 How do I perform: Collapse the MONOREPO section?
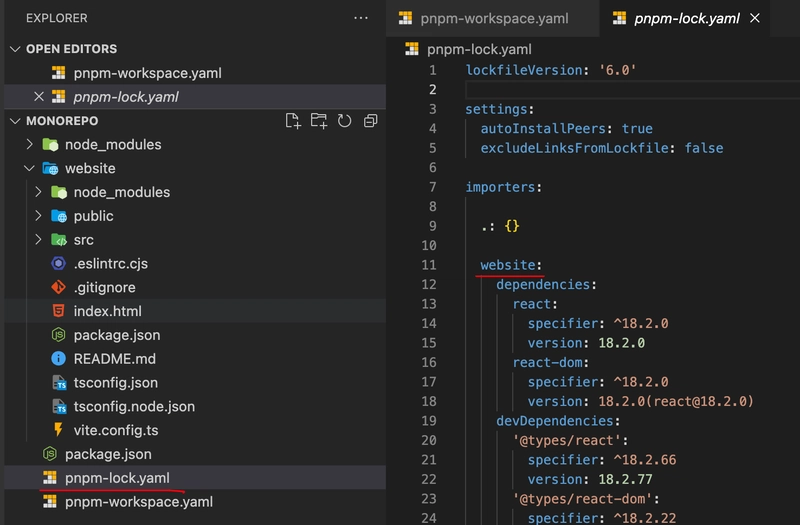[x=15, y=121]
